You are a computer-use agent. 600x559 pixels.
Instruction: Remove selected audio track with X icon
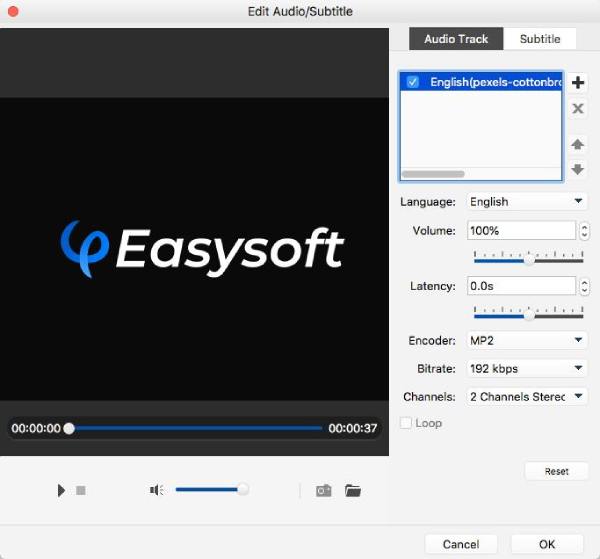577,109
